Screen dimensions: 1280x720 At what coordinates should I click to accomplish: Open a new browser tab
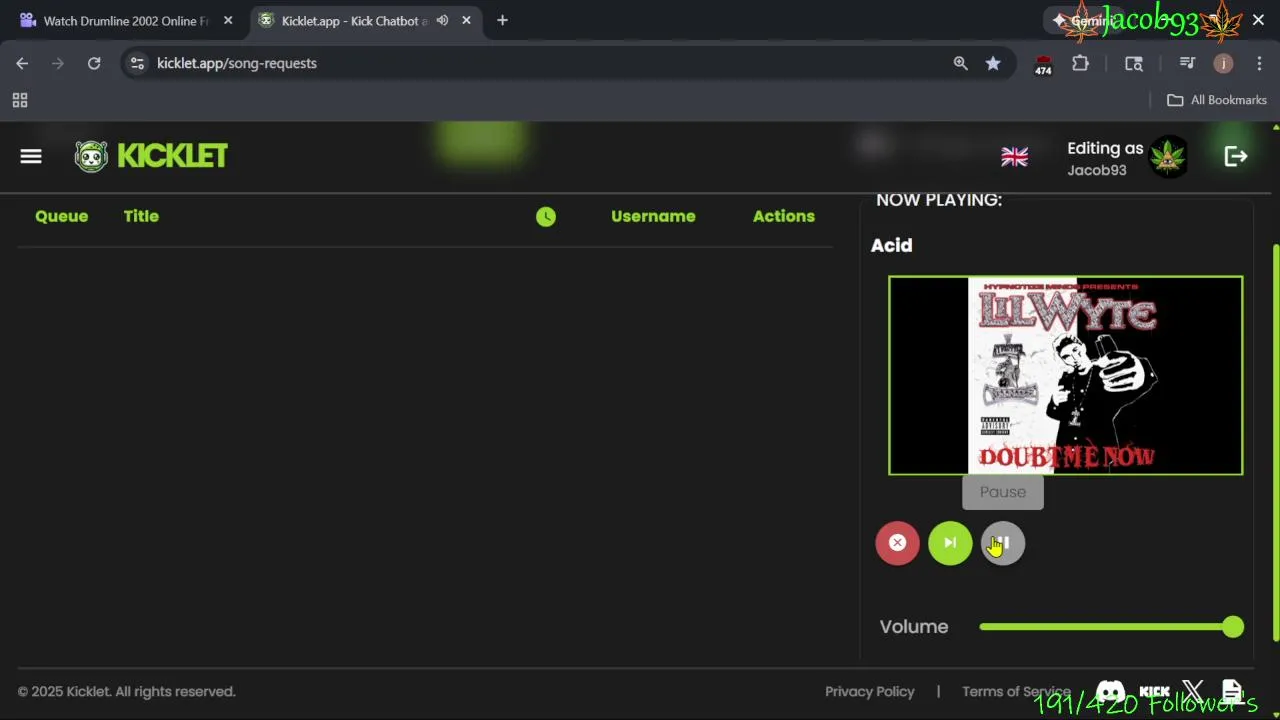(502, 20)
